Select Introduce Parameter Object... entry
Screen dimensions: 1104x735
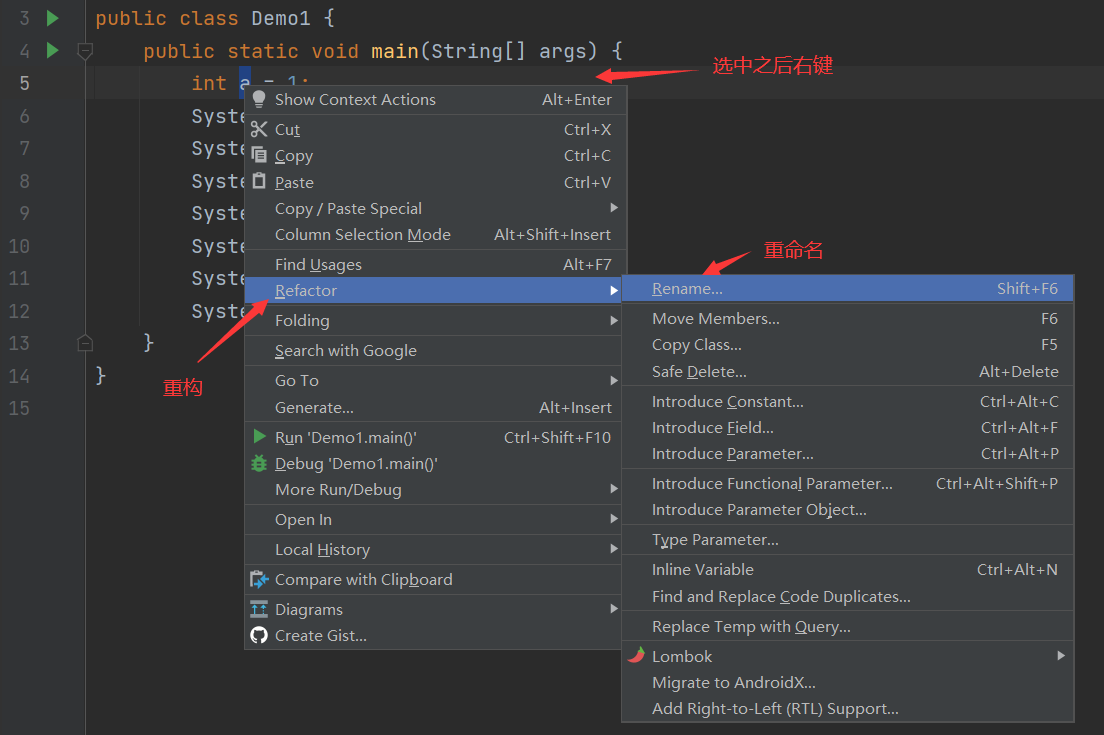[848, 510]
